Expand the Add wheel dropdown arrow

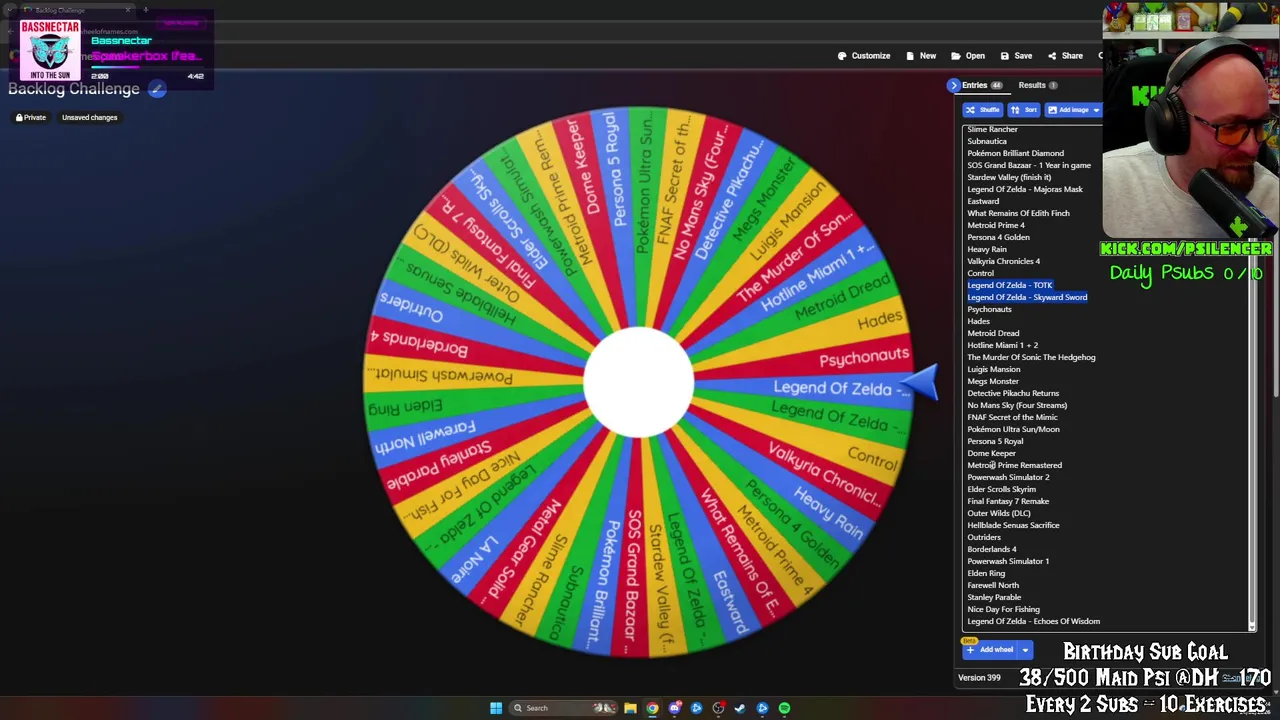pyautogui.click(x=1025, y=650)
